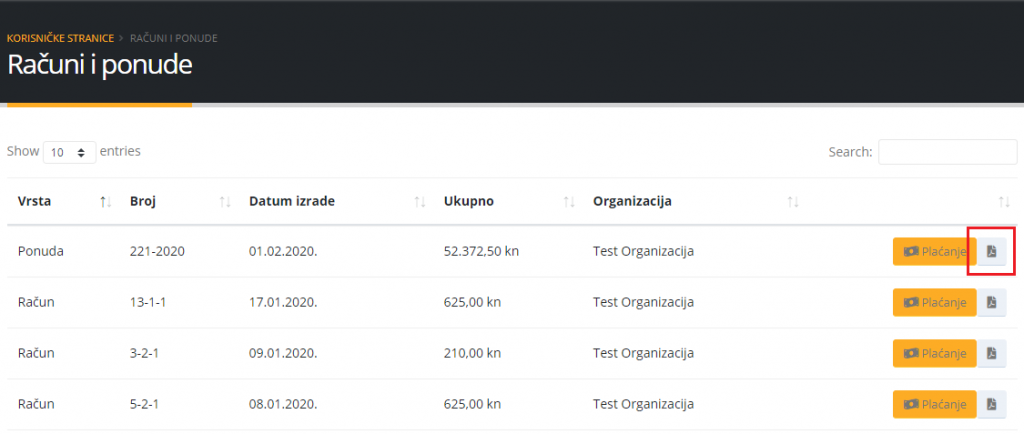Screen dimensions: 1024x434
Task: Sort table by Broj column
Action: coord(225,202)
